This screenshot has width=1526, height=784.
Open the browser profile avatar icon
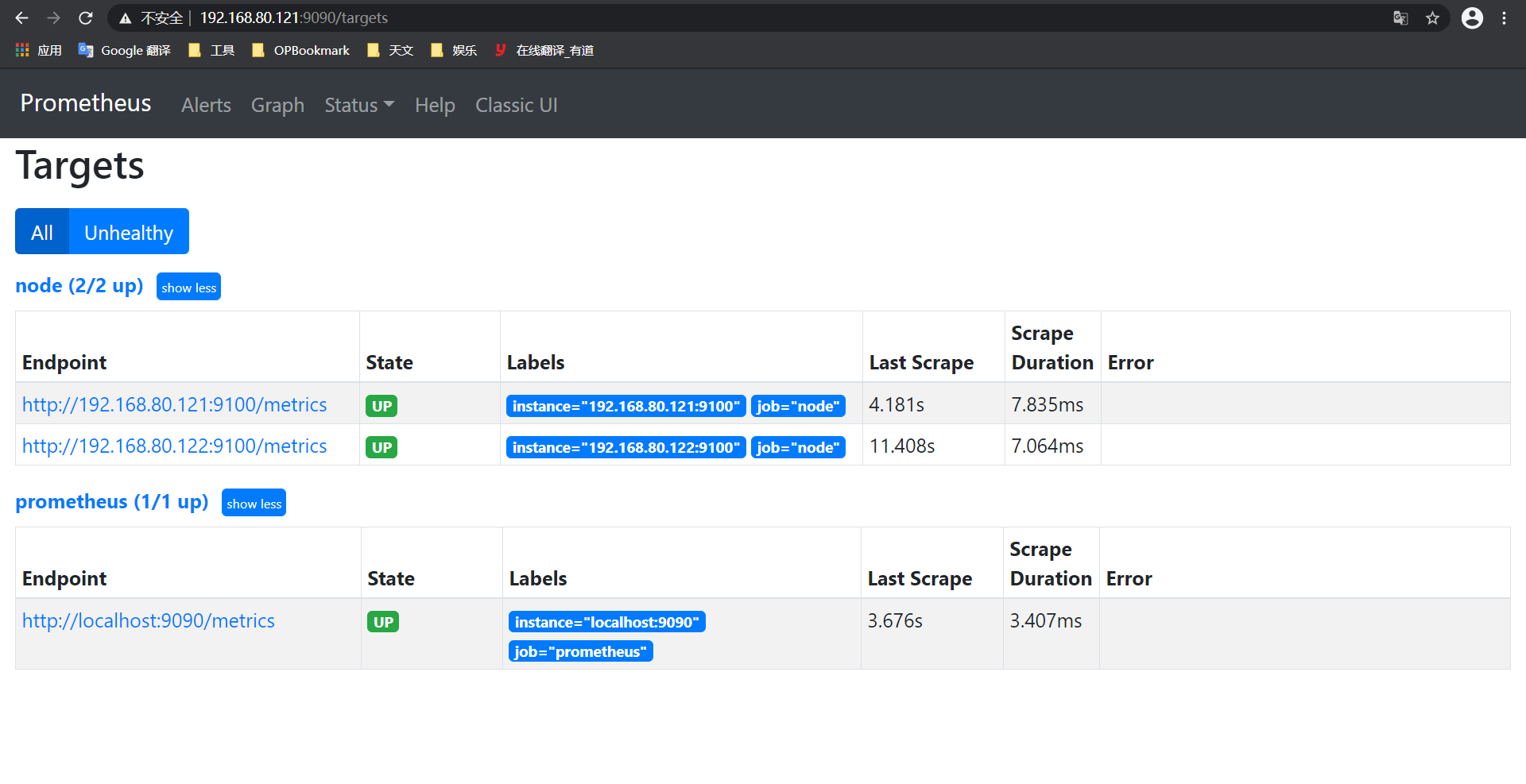click(x=1472, y=17)
